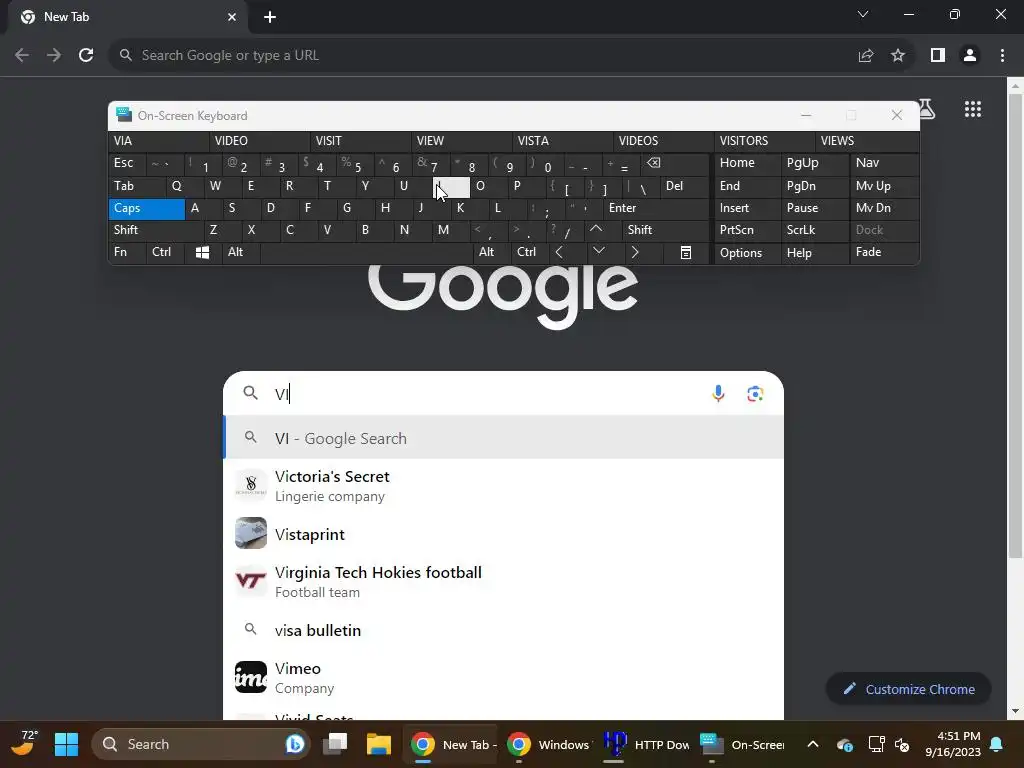Open Task View on the taskbar
Viewport: 1024px width, 768px height.
pyautogui.click(x=335, y=744)
